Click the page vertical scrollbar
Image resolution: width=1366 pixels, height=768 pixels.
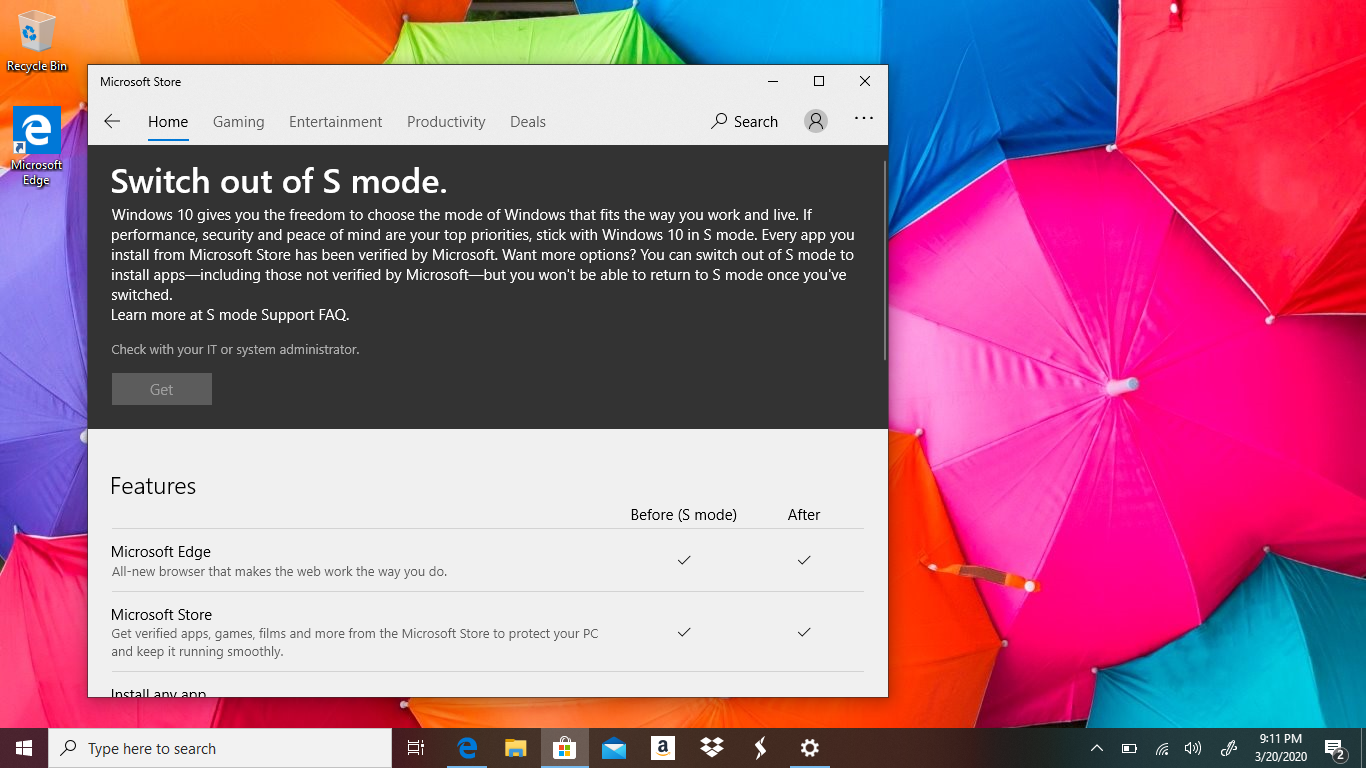pos(884,260)
